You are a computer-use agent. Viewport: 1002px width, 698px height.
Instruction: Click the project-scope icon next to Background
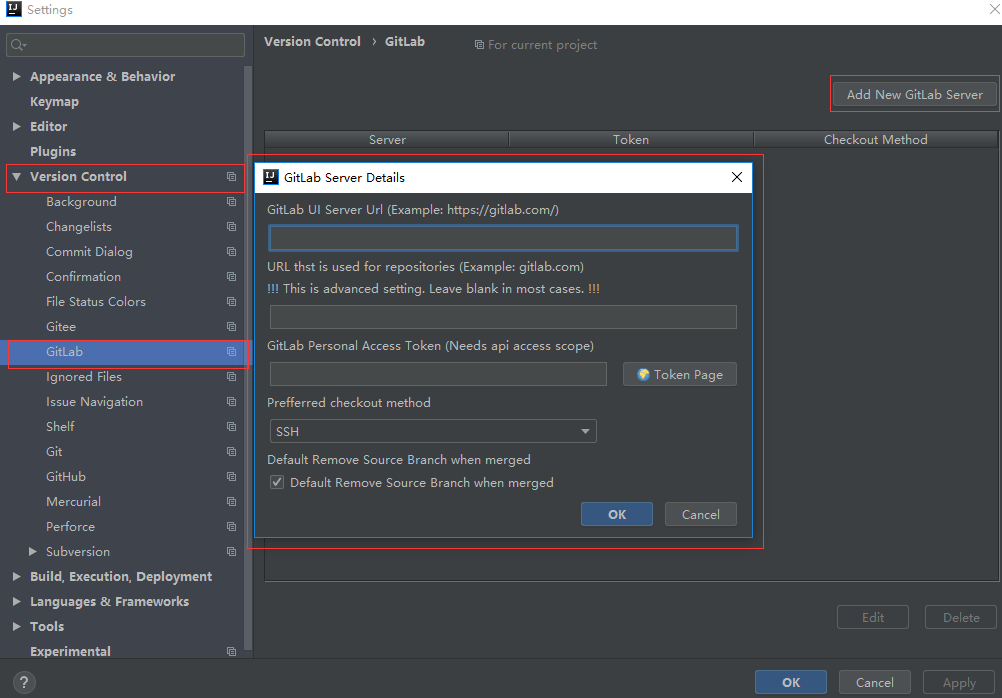pyautogui.click(x=231, y=202)
